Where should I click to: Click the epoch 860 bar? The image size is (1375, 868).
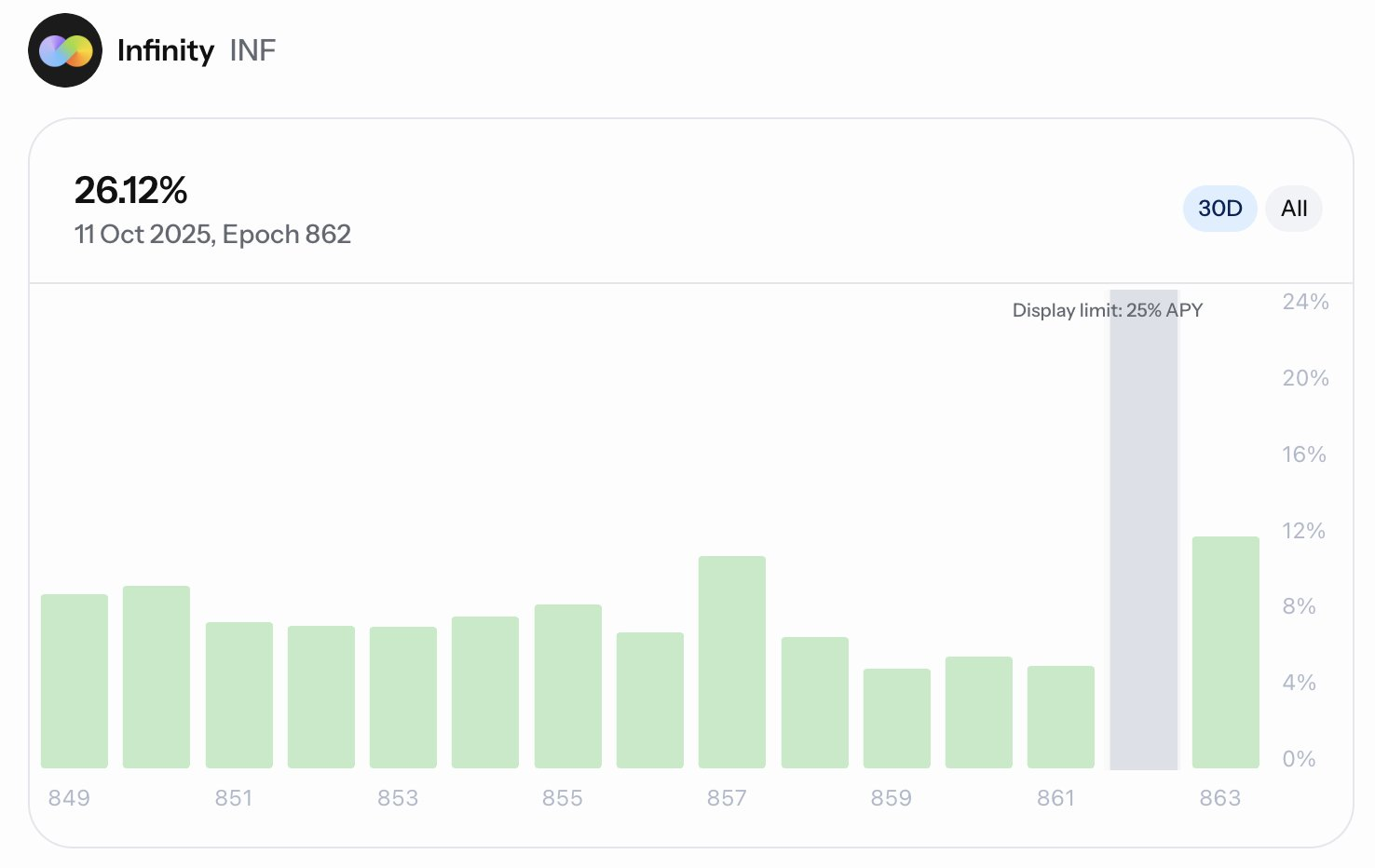click(979, 712)
